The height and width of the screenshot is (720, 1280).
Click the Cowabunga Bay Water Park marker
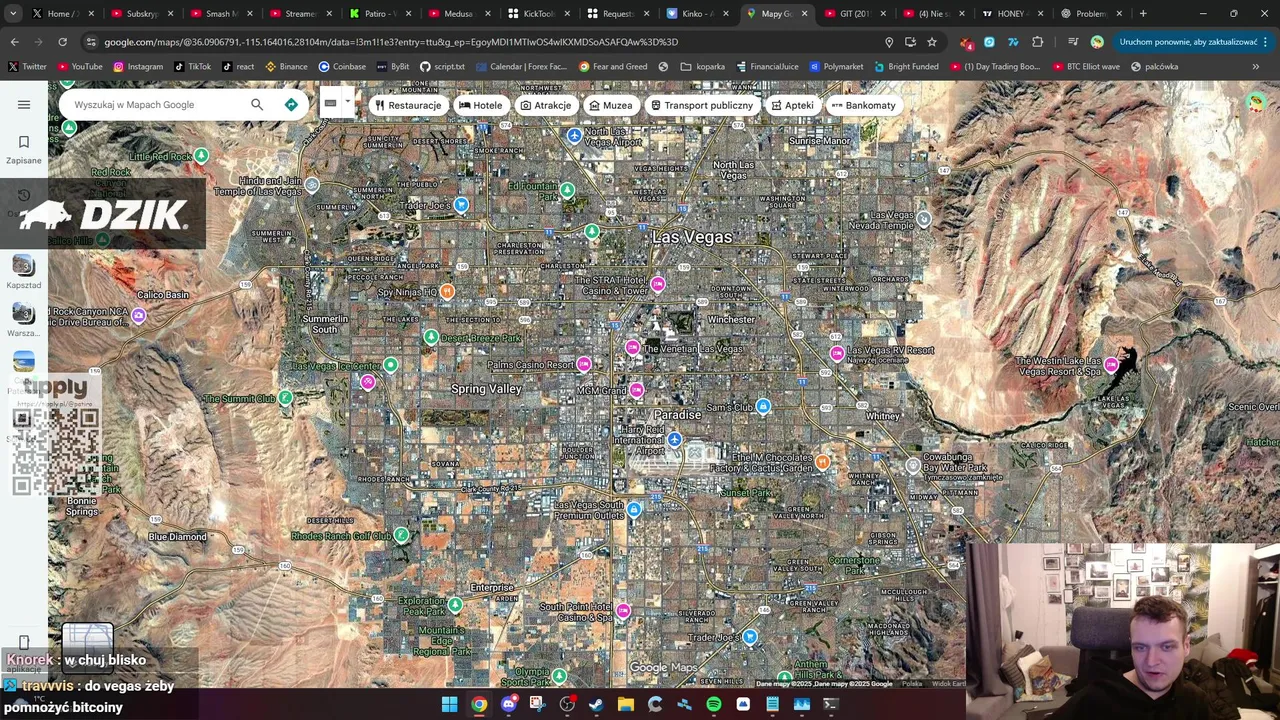coord(913,466)
